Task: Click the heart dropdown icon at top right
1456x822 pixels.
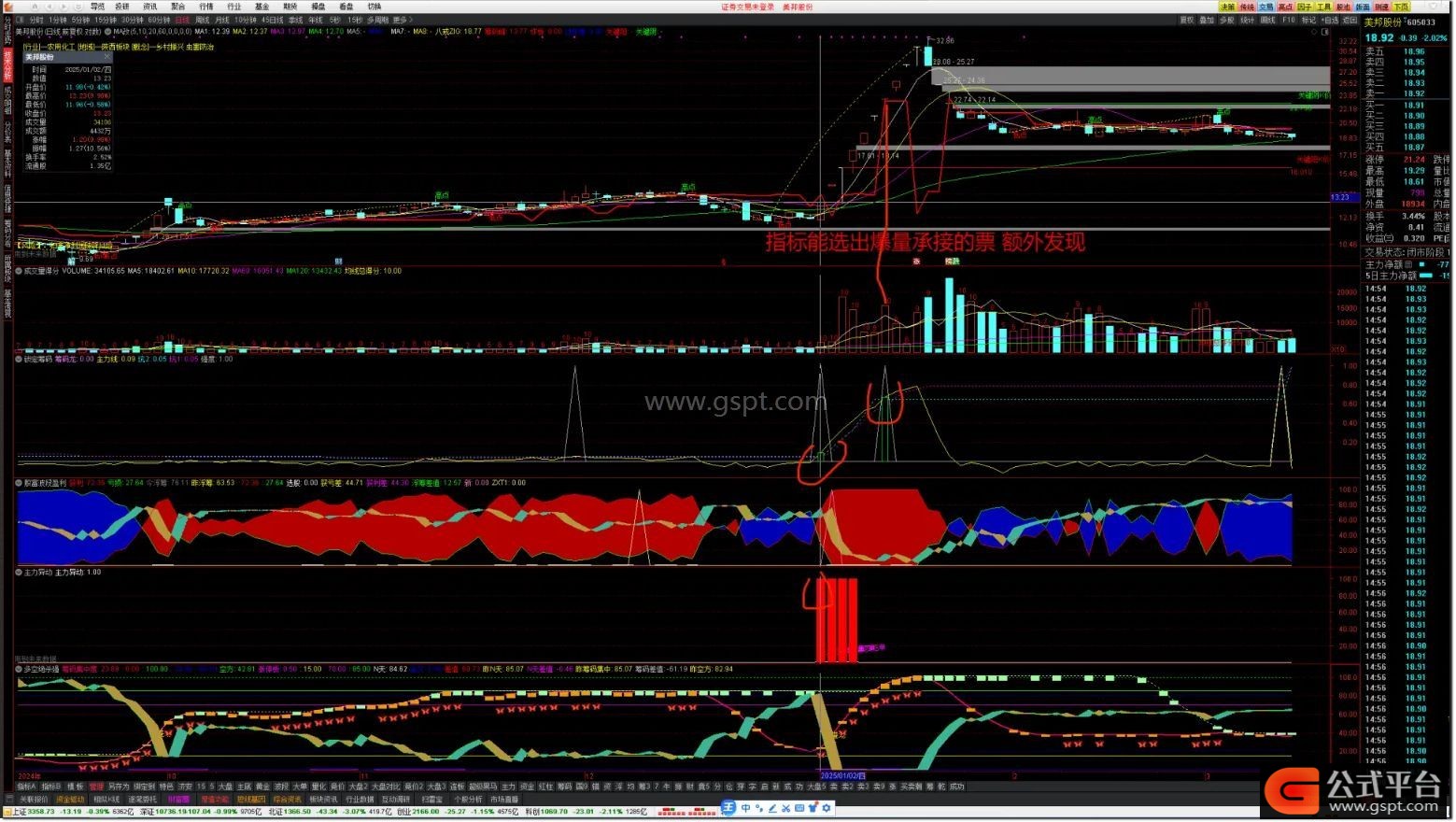Action: point(1435,7)
